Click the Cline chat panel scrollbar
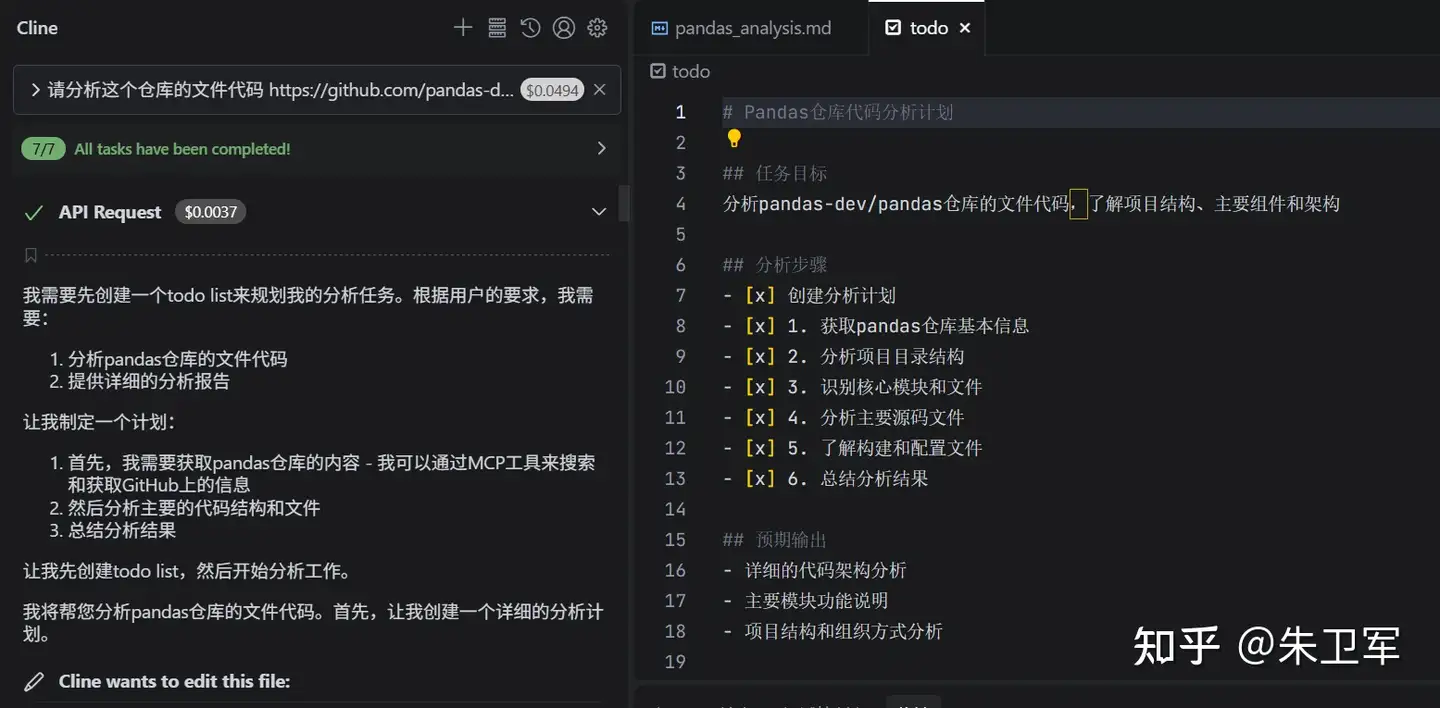The width and height of the screenshot is (1440, 708). [x=625, y=203]
